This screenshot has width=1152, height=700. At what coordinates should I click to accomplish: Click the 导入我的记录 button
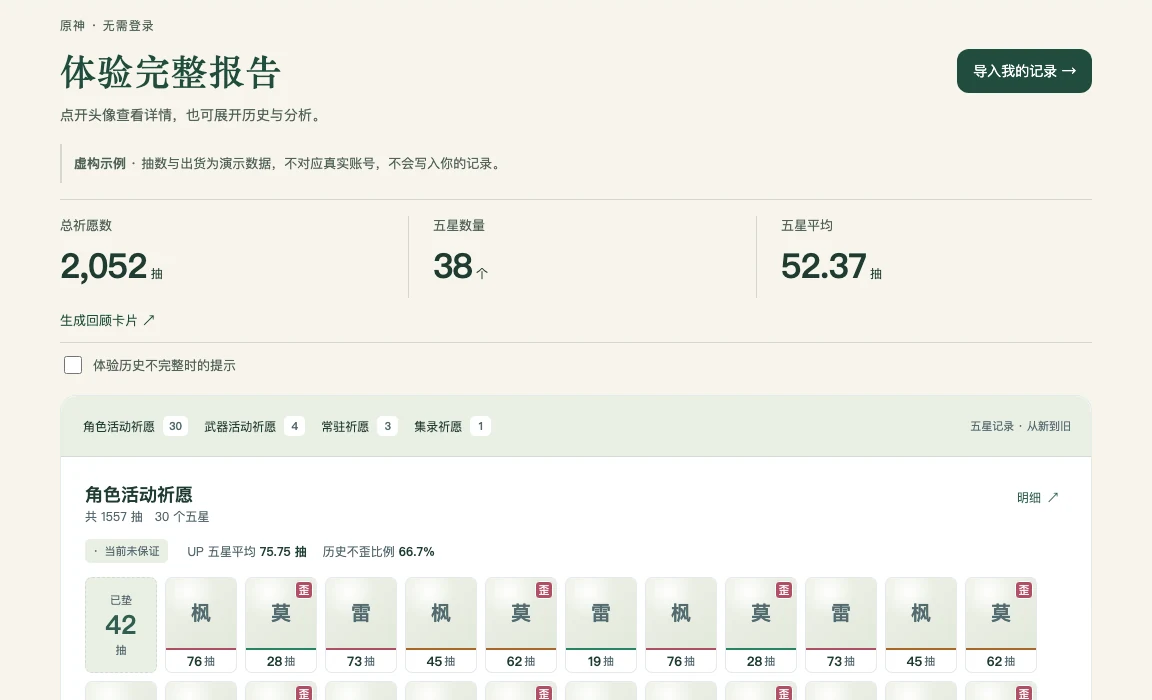(x=1023, y=71)
